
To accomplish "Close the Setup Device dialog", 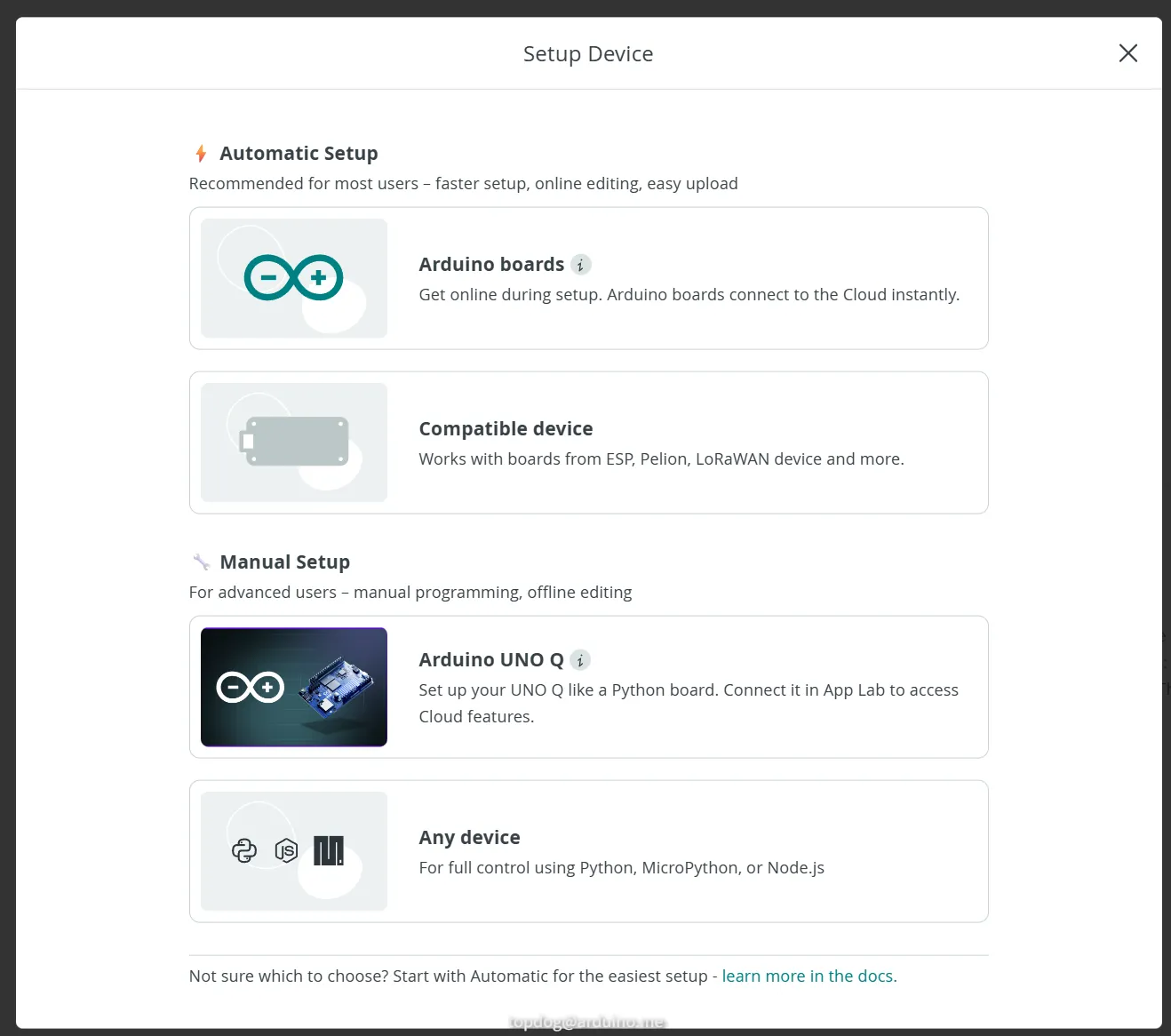I will point(1127,53).
